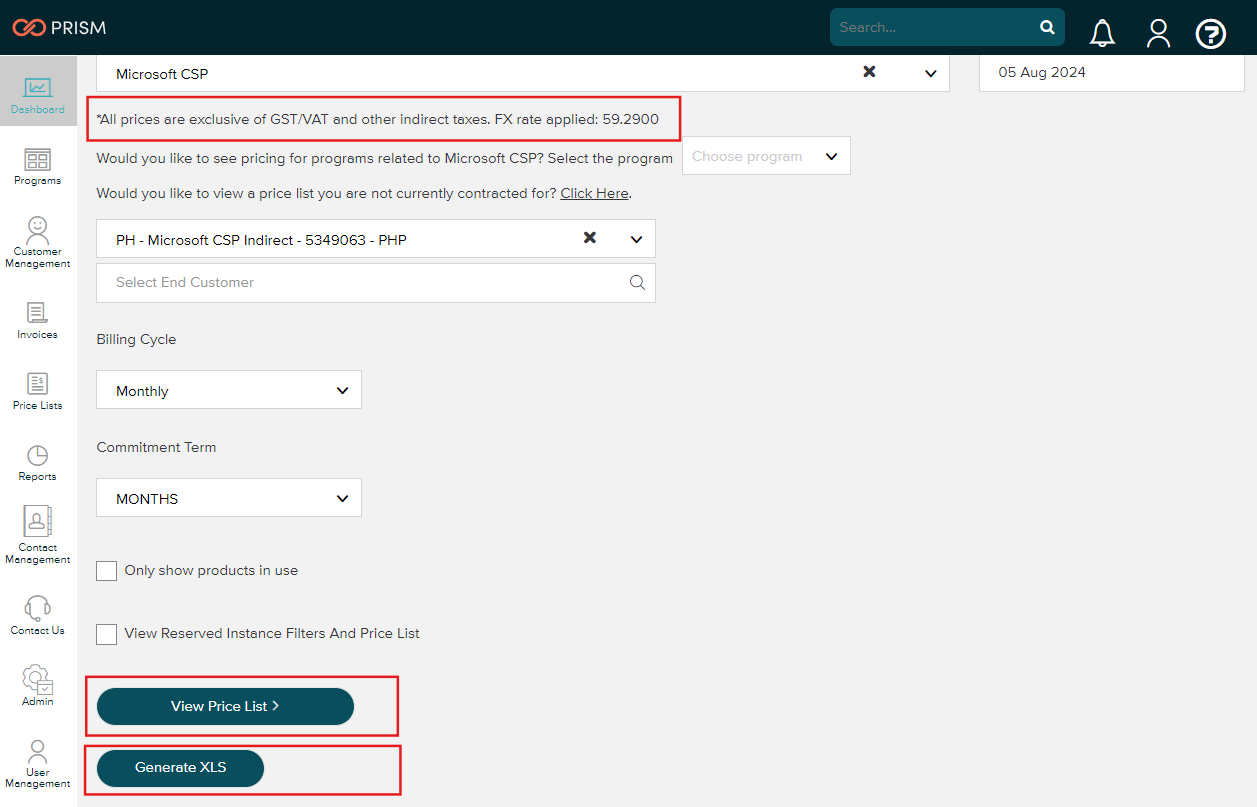1257x807 pixels.
Task: Open User Management in sidebar
Action: point(38,763)
